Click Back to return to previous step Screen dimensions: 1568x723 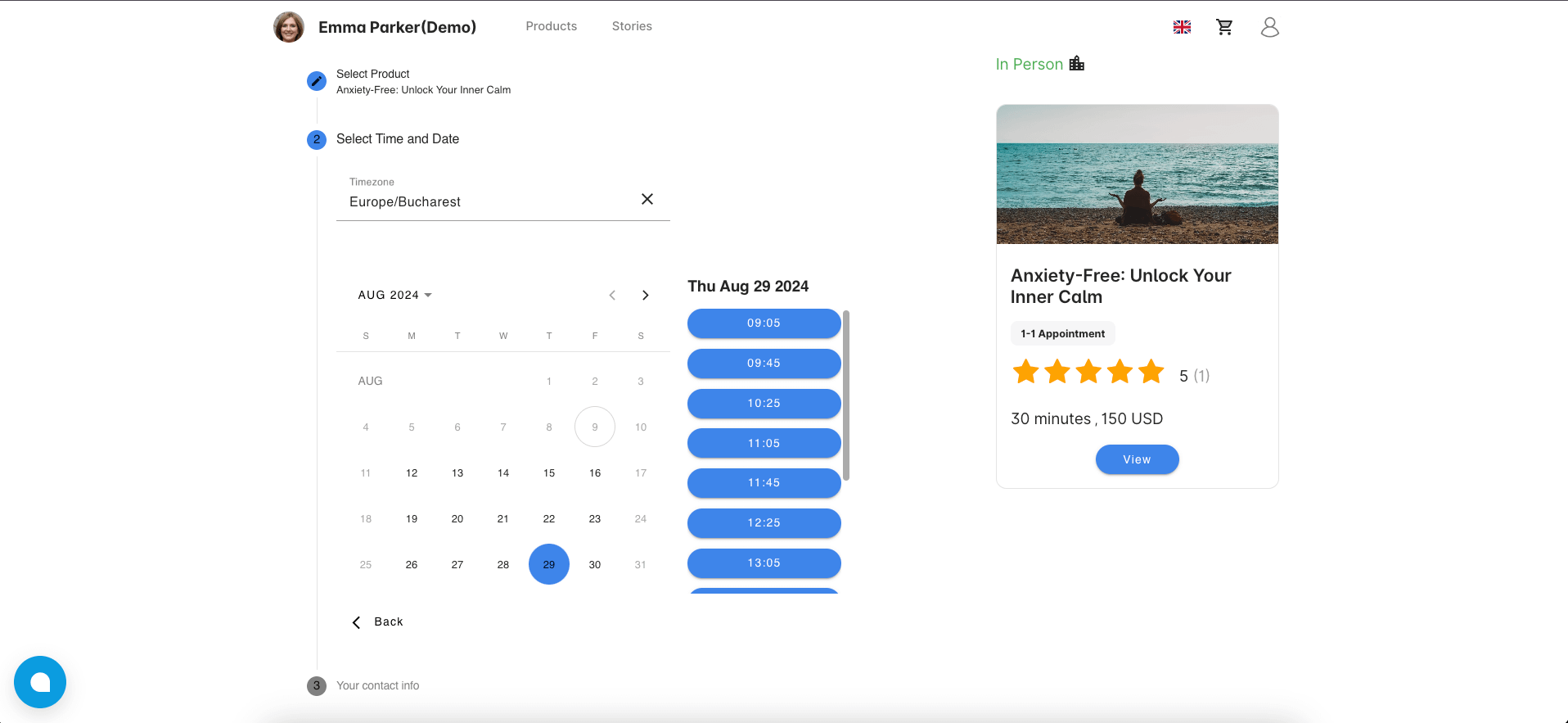pyautogui.click(x=378, y=621)
